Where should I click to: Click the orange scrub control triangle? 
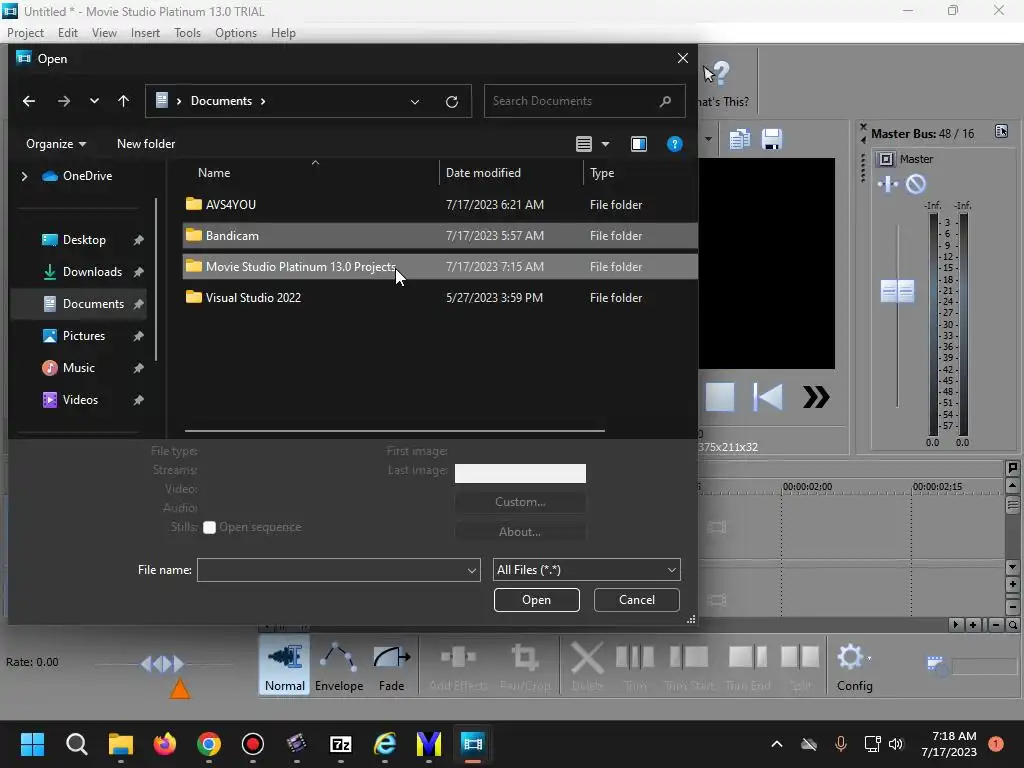(x=180, y=689)
